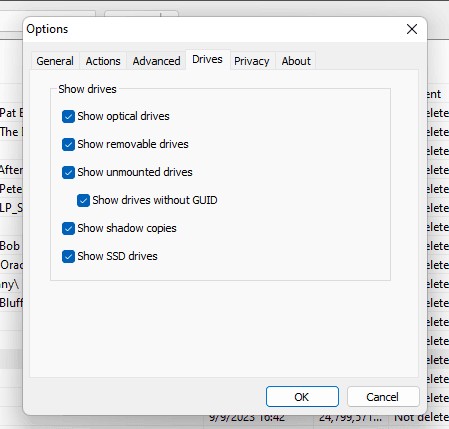
Task: Toggle Show SSD drives checkbox
Action: [68, 257]
